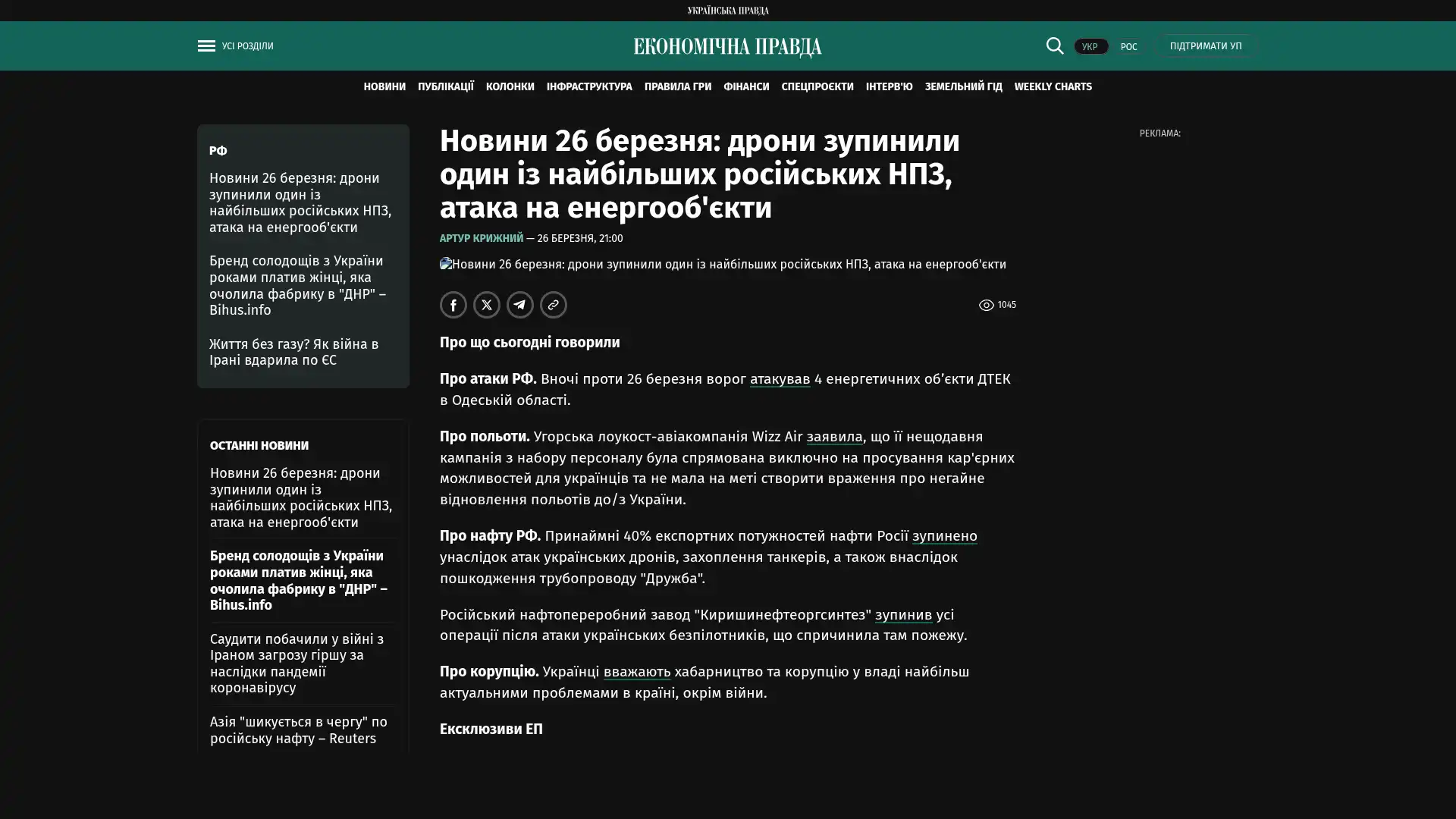
Task: Click the article header image
Action: pos(722,265)
